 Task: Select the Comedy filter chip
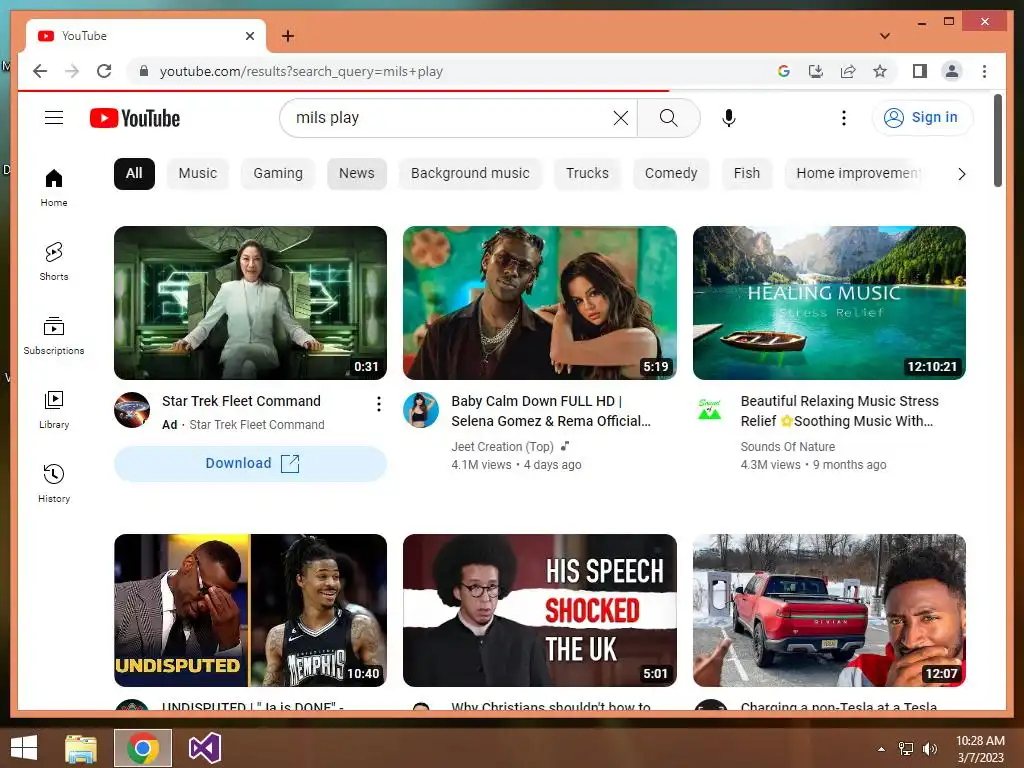coord(671,174)
